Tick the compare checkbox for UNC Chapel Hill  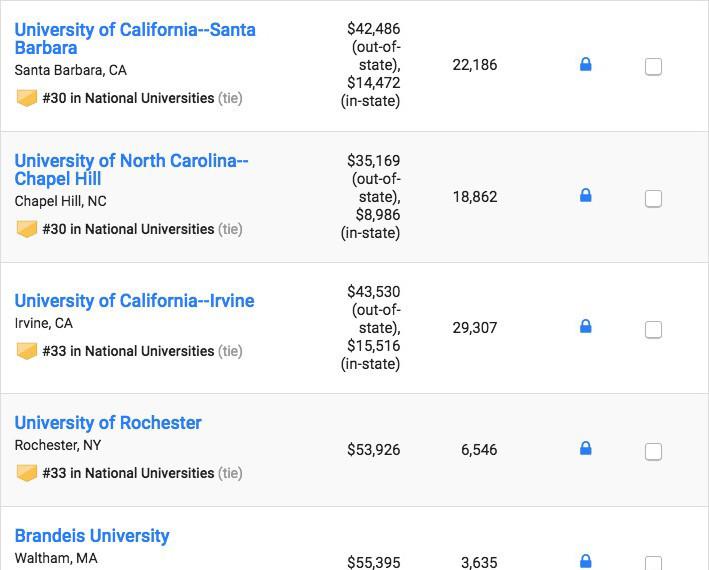(653, 199)
